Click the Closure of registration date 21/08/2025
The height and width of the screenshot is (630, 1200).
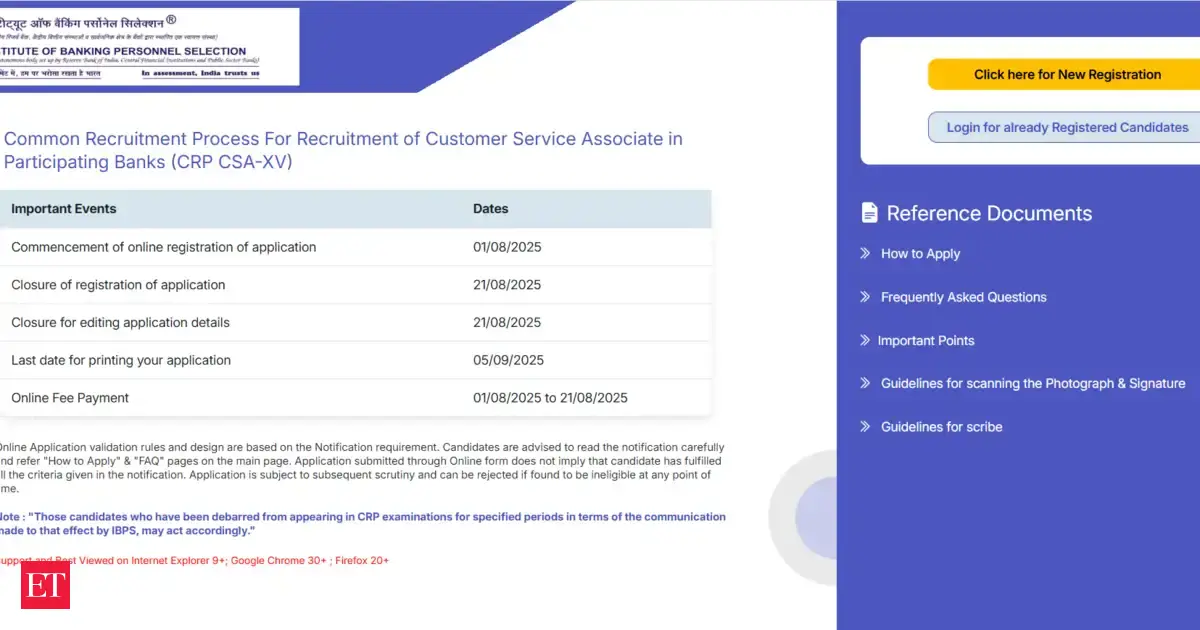507,285
